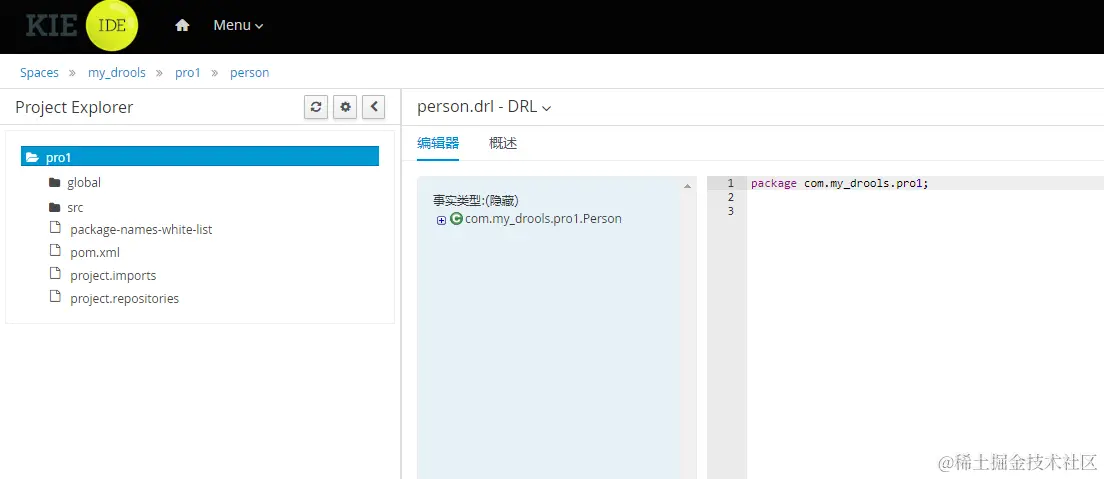Screen dimensions: 1104x479
Task: Click file icon beside pom.xml
Action: 55,251
